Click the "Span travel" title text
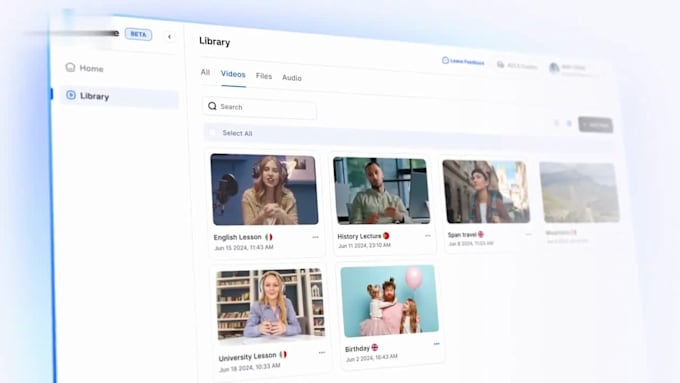This screenshot has width=680, height=383. point(462,235)
